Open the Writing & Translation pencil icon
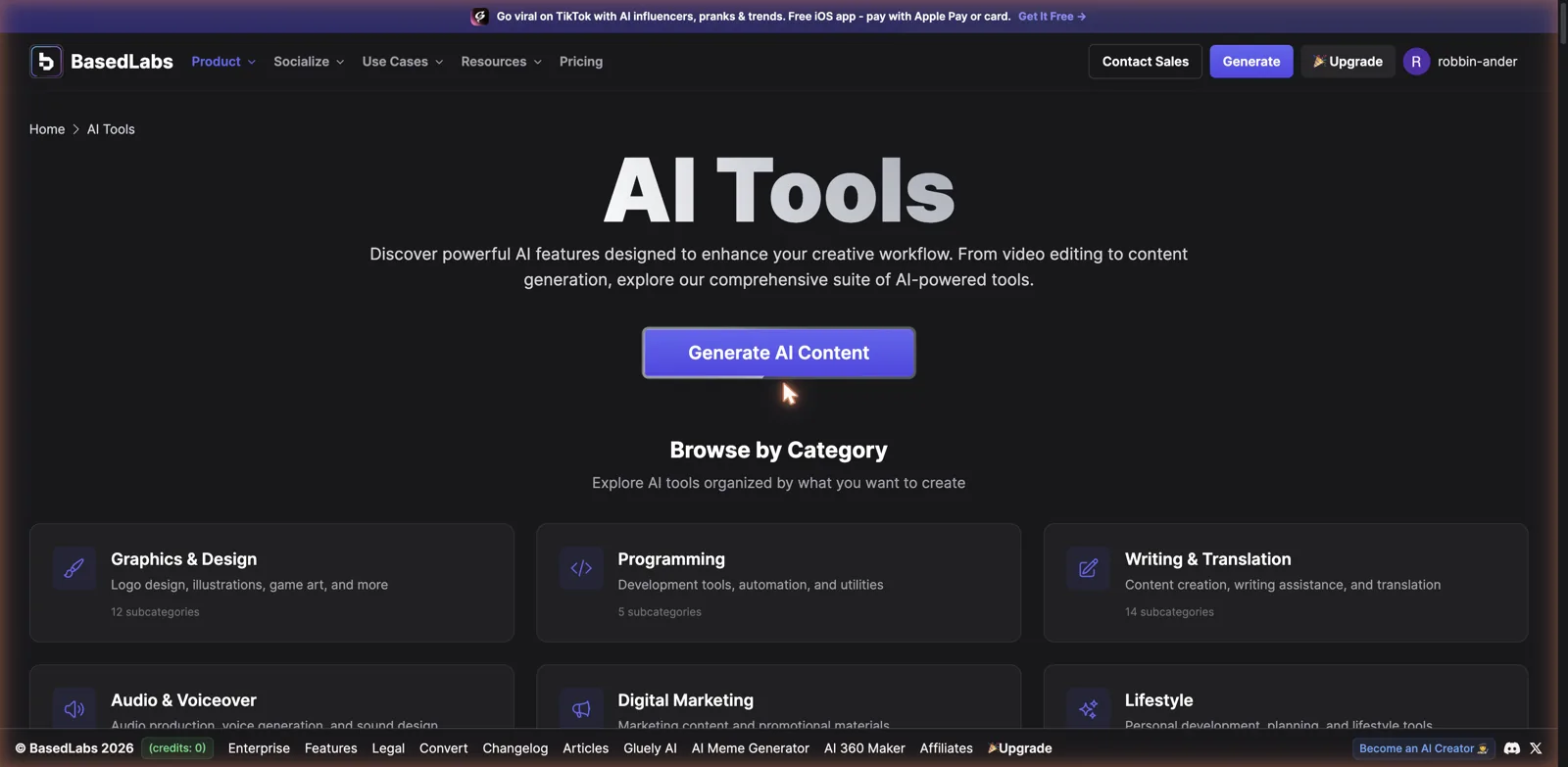The height and width of the screenshot is (767, 1568). click(x=1088, y=568)
